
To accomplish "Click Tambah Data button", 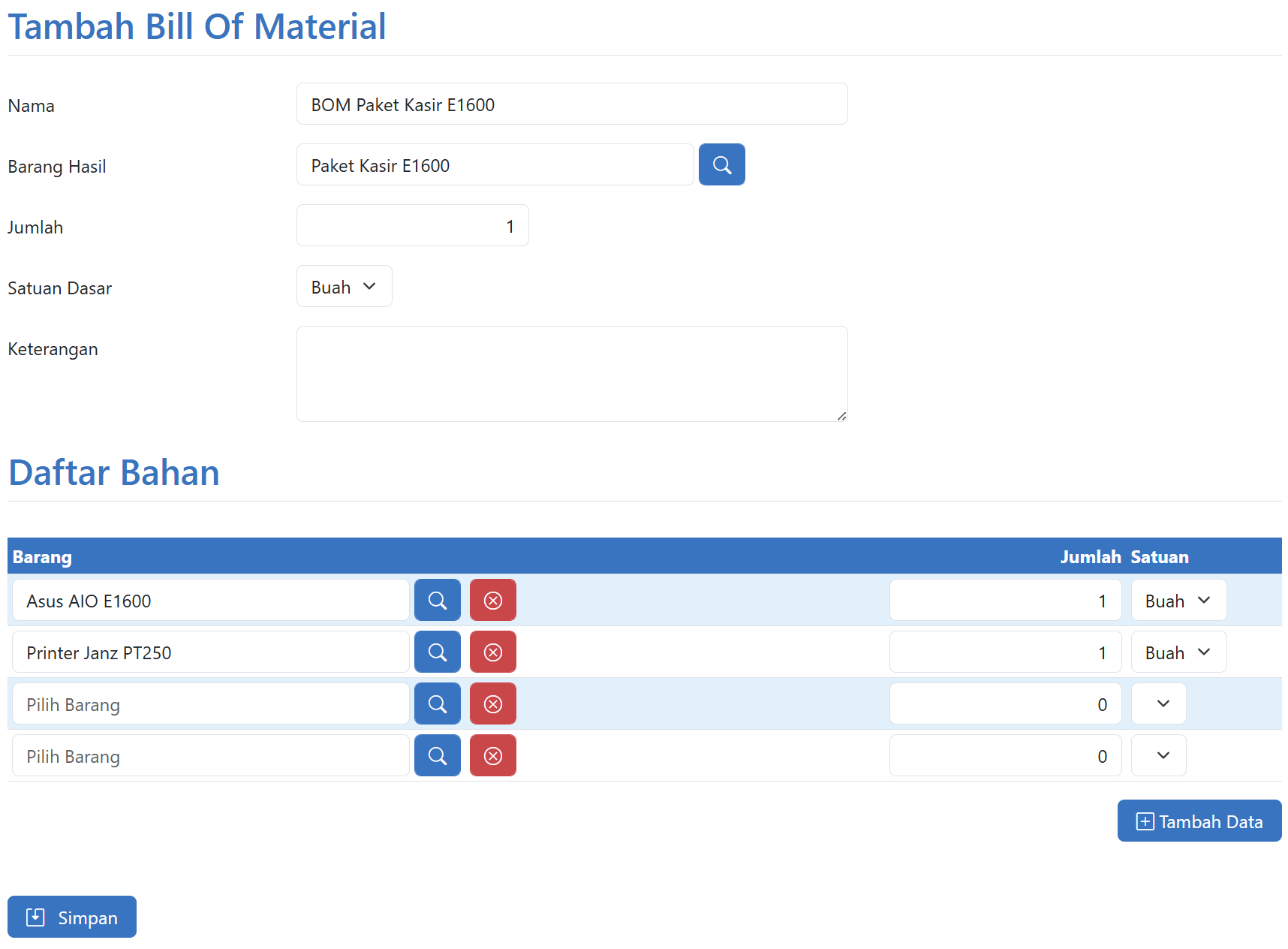I will tap(1199, 821).
